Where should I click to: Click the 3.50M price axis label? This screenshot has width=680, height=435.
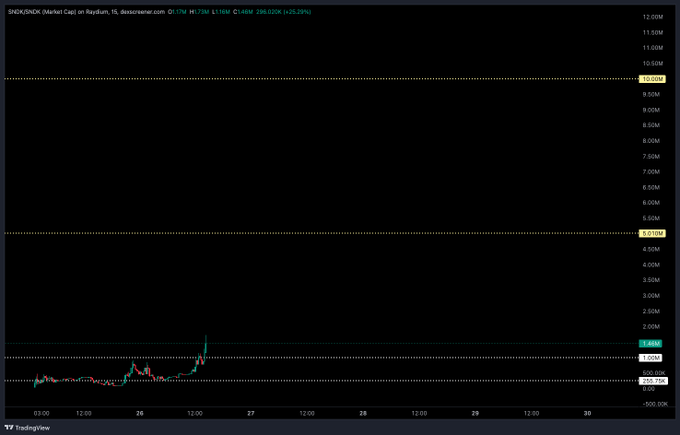(651, 280)
